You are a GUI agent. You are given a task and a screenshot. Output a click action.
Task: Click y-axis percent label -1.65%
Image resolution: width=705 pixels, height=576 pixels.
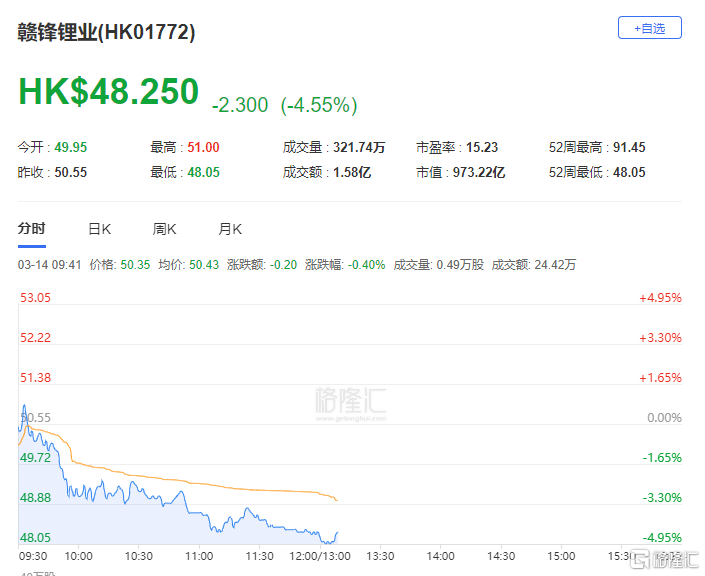tap(662, 458)
